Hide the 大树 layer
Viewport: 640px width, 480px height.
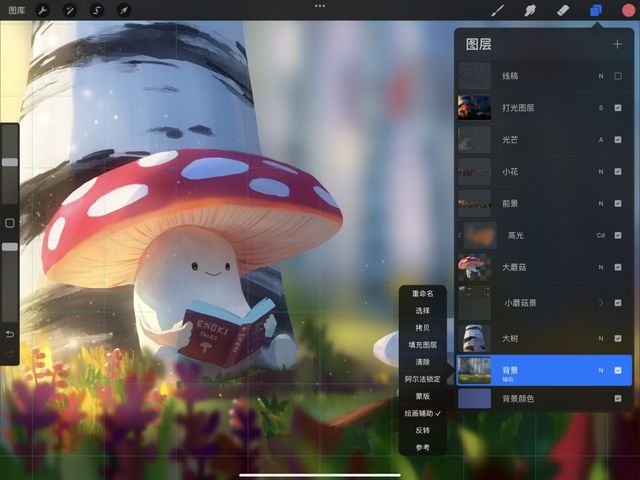pos(618,338)
